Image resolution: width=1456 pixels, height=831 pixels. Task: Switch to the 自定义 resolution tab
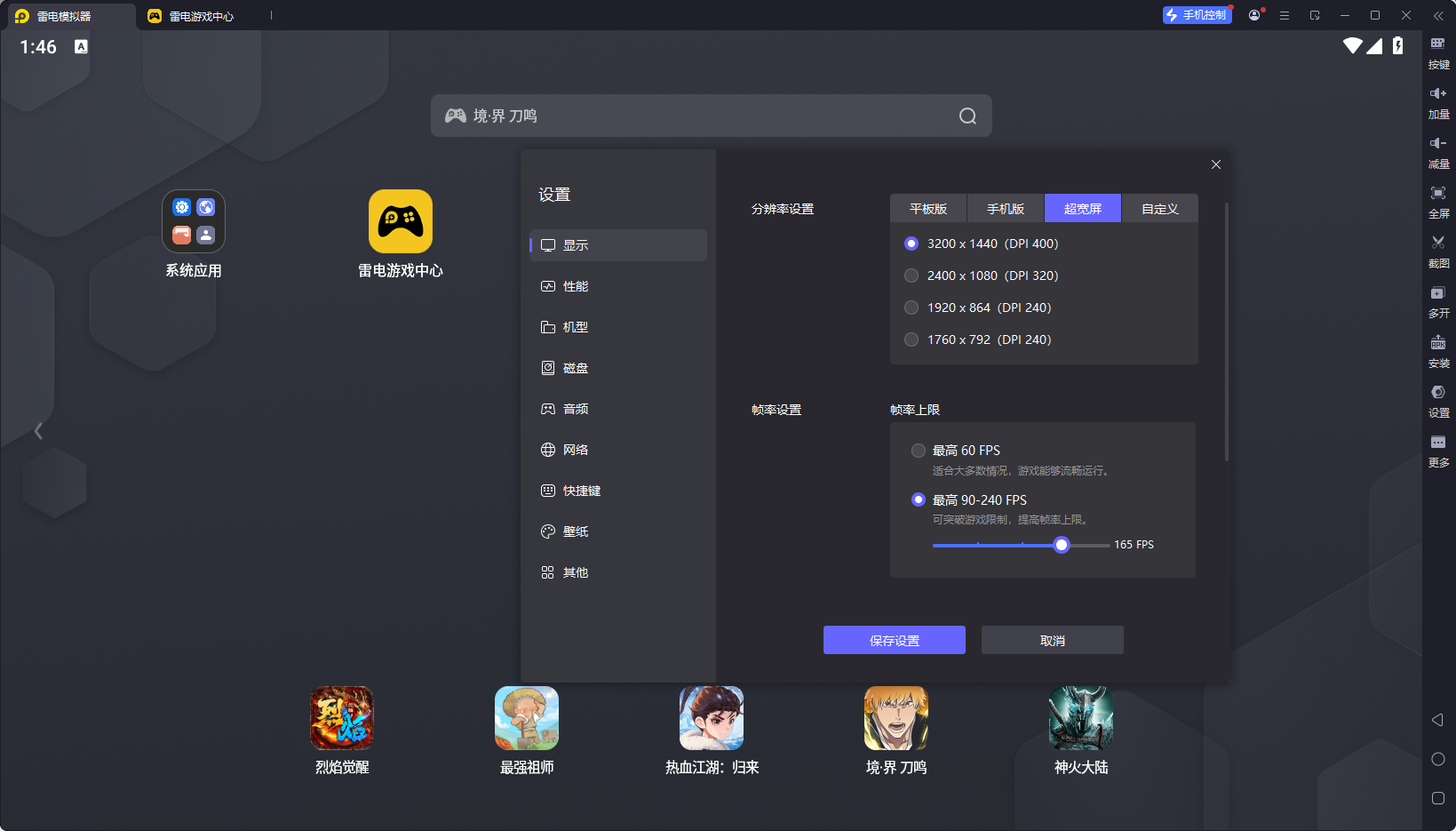1160,209
